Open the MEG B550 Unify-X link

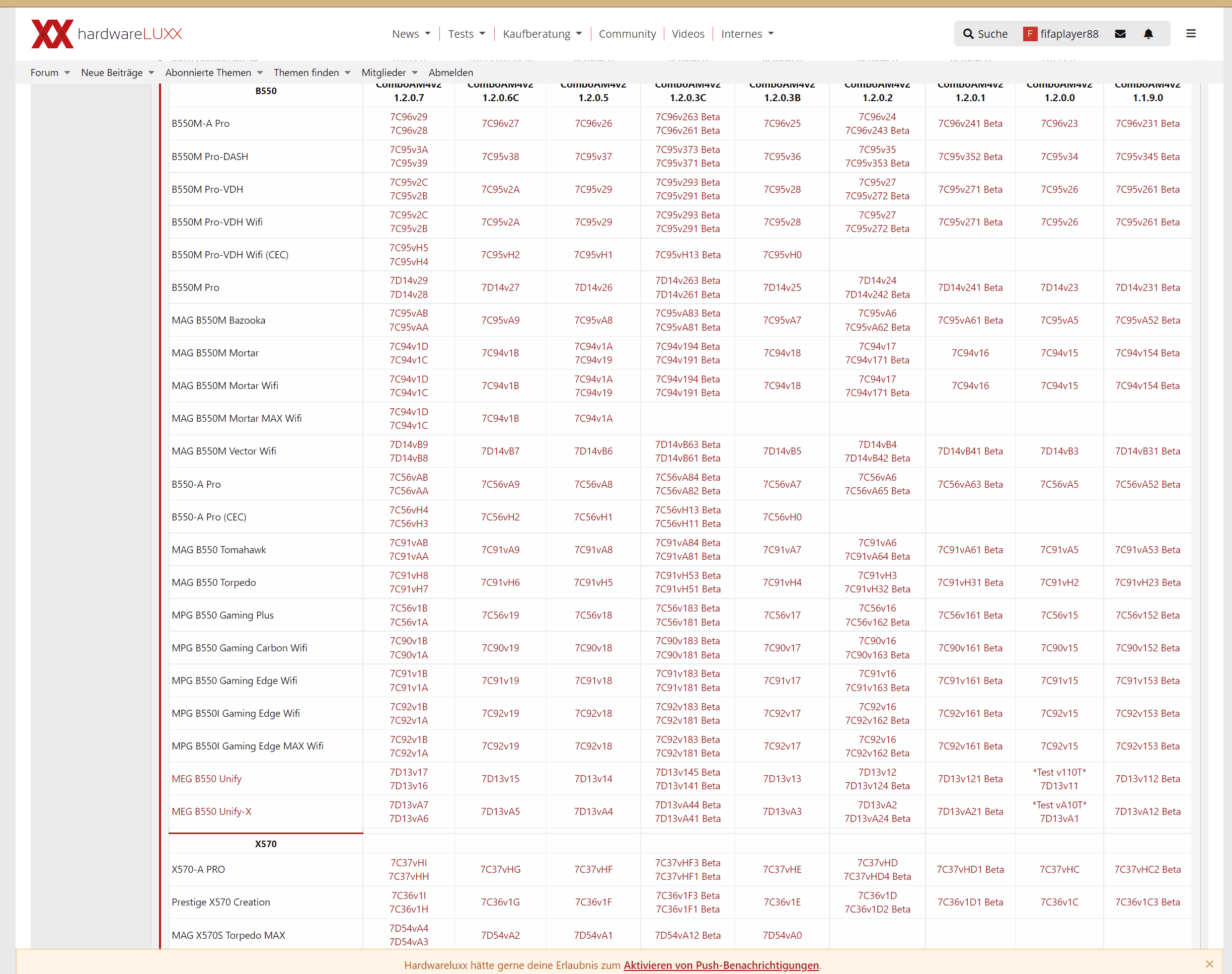click(x=211, y=811)
